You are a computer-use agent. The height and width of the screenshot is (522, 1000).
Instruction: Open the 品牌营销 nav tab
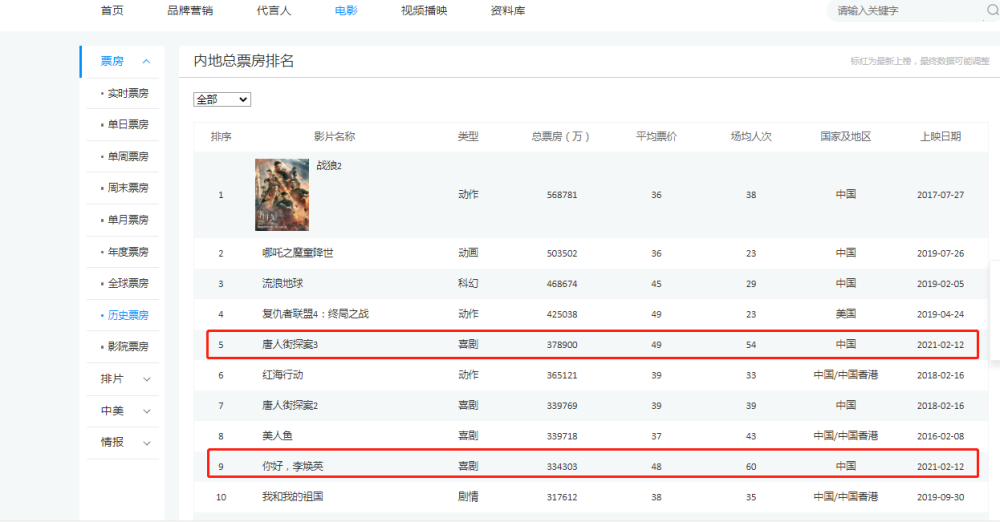[190, 10]
